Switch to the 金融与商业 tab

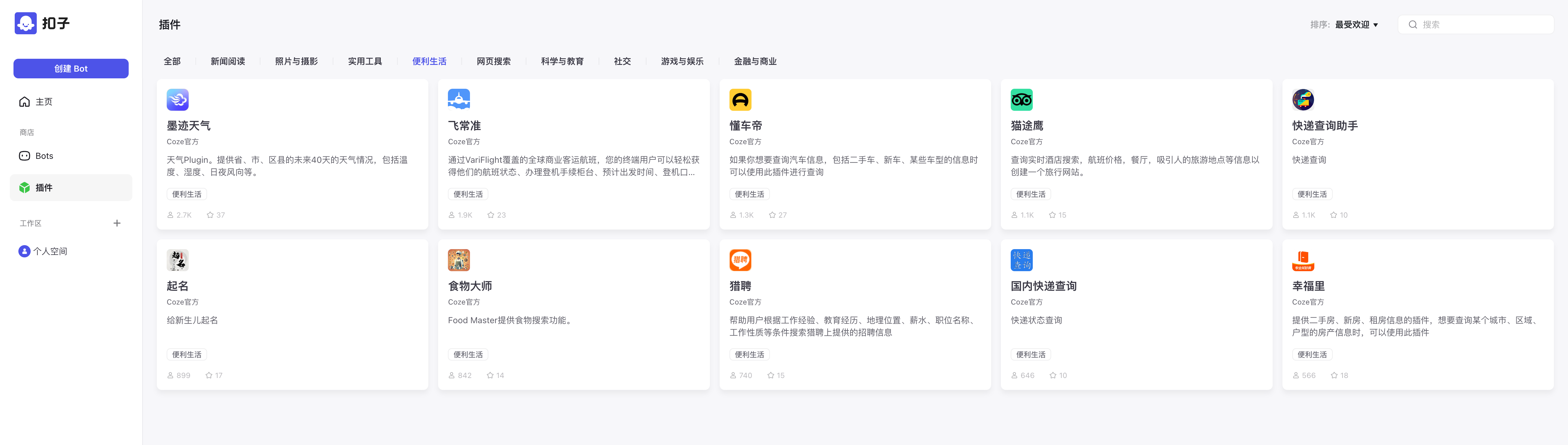756,62
